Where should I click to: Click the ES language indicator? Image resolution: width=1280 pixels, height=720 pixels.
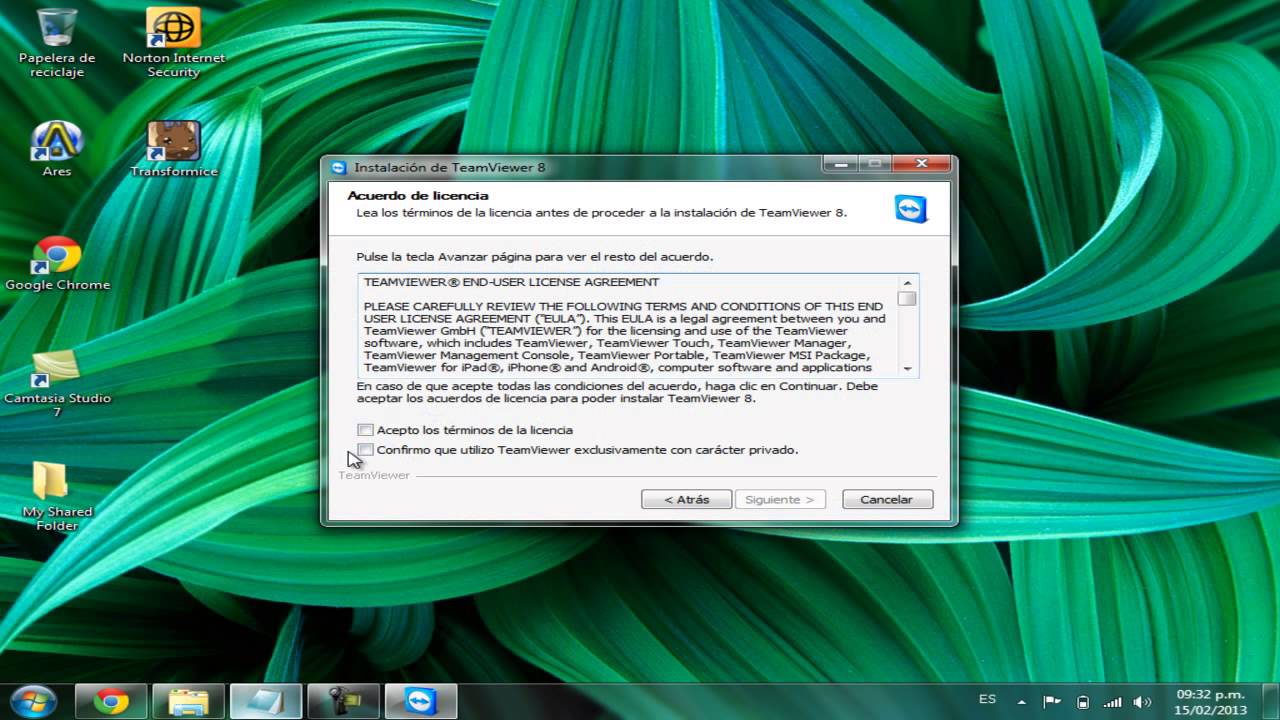(987, 699)
